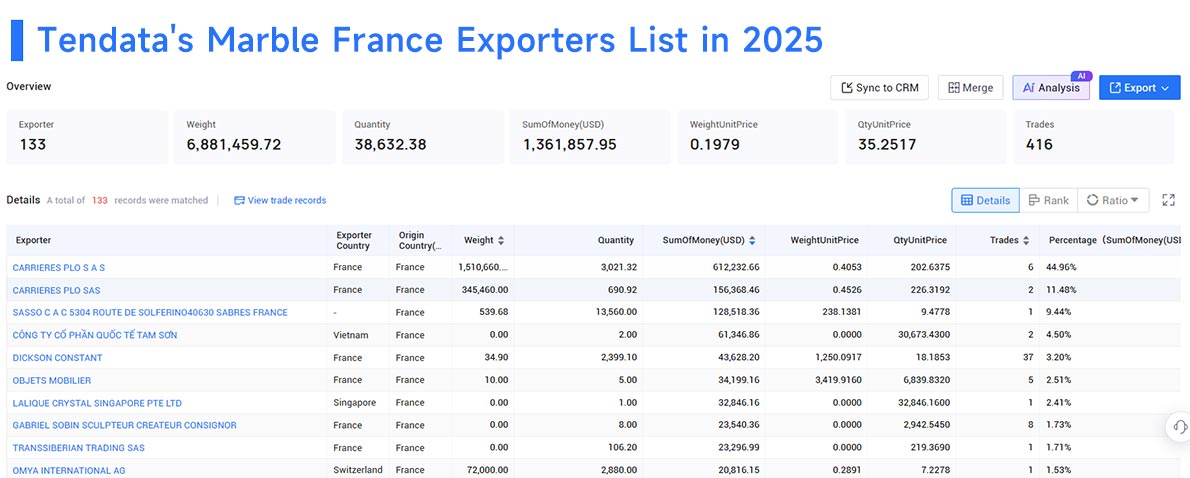Toggle fullscreen table icon
Image resolution: width=1190 pixels, height=478 pixels.
(1168, 200)
